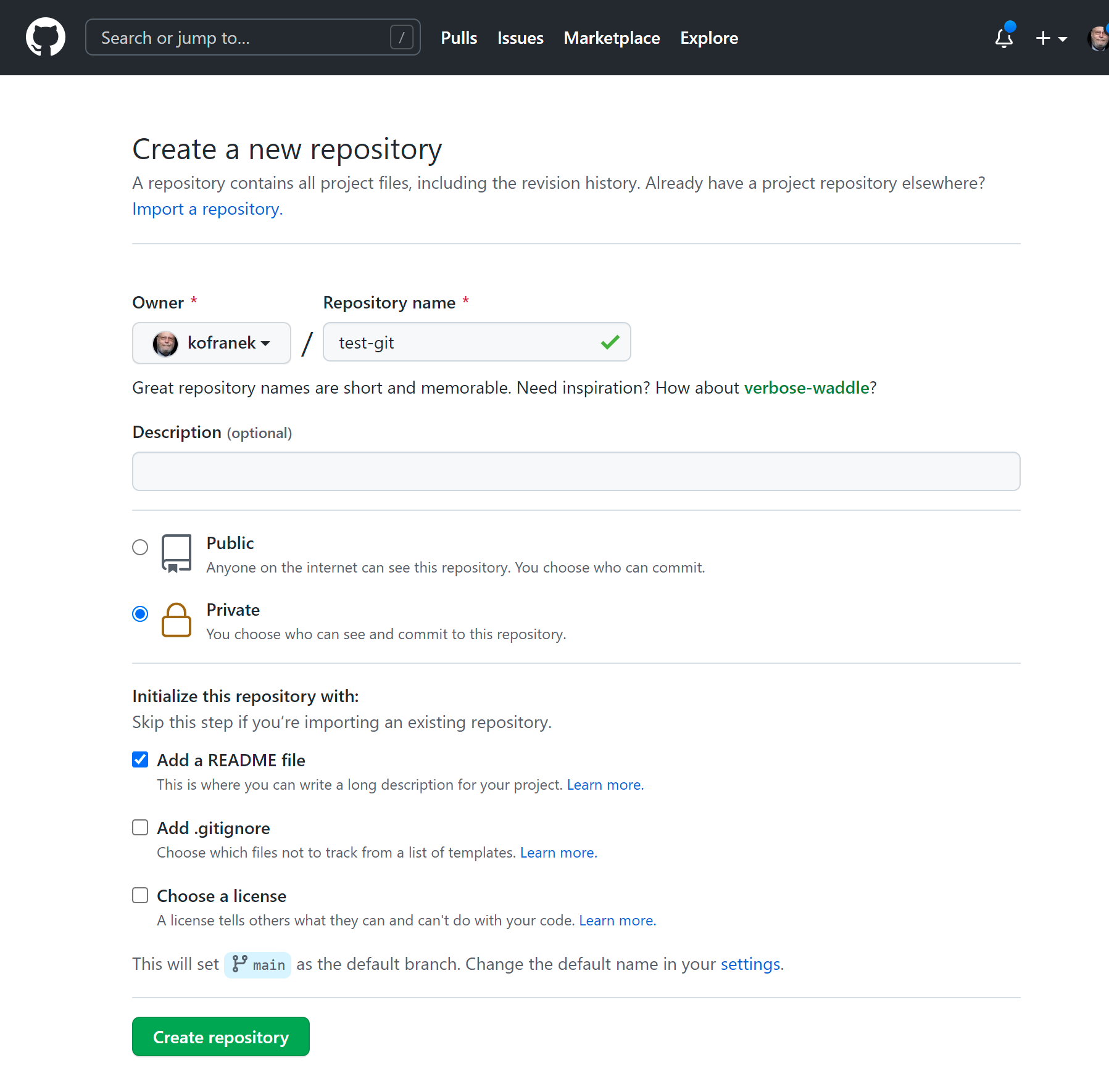This screenshot has width=1109, height=1092.
Task: Open the notifications bell
Action: [1004, 38]
